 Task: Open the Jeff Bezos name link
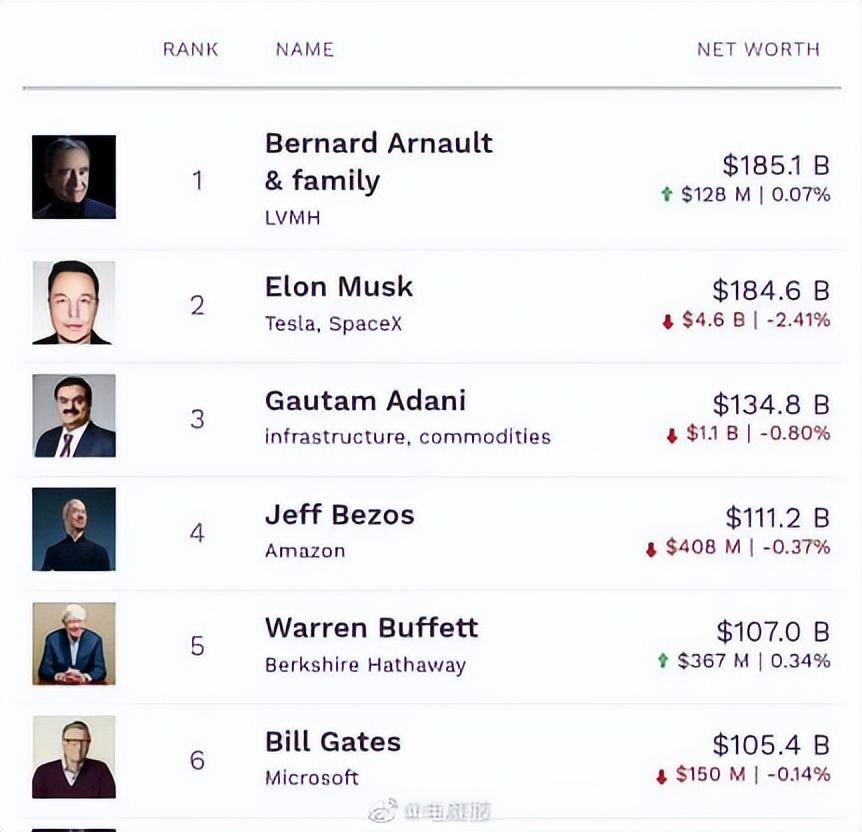(x=339, y=515)
